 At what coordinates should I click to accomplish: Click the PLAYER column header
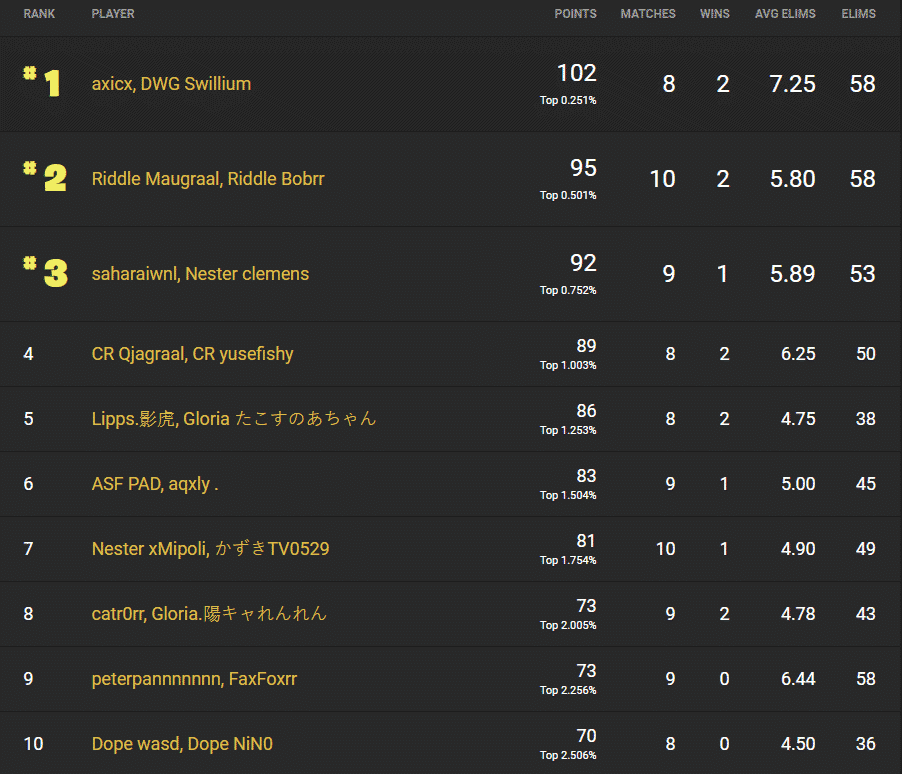click(x=113, y=14)
